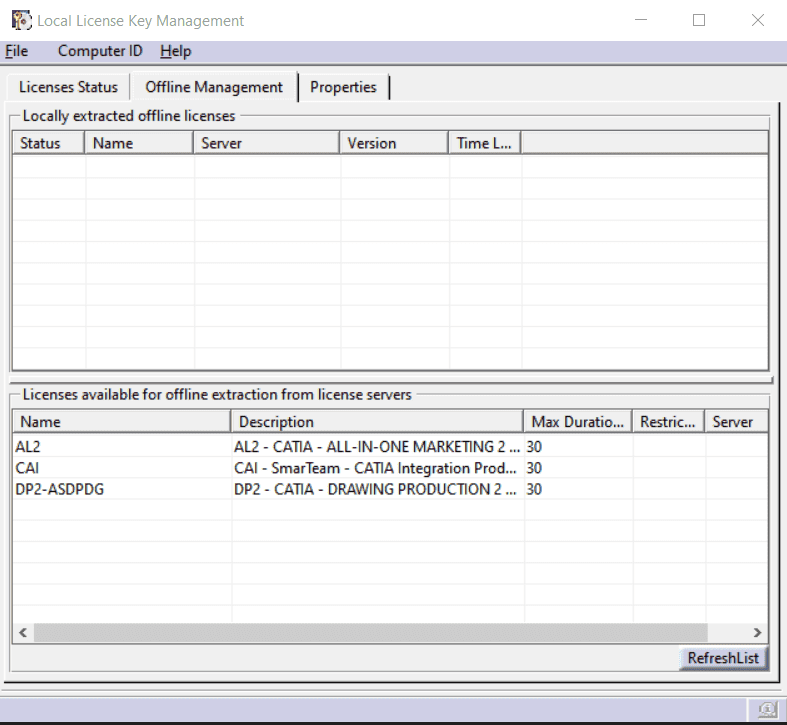Image resolution: width=787 pixels, height=725 pixels.
Task: Maximize the Local License Key Management window
Action: [699, 20]
